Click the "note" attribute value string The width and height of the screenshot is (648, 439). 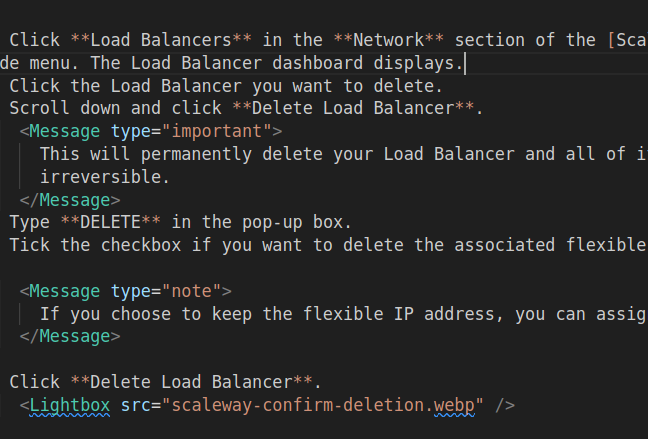pos(195,291)
